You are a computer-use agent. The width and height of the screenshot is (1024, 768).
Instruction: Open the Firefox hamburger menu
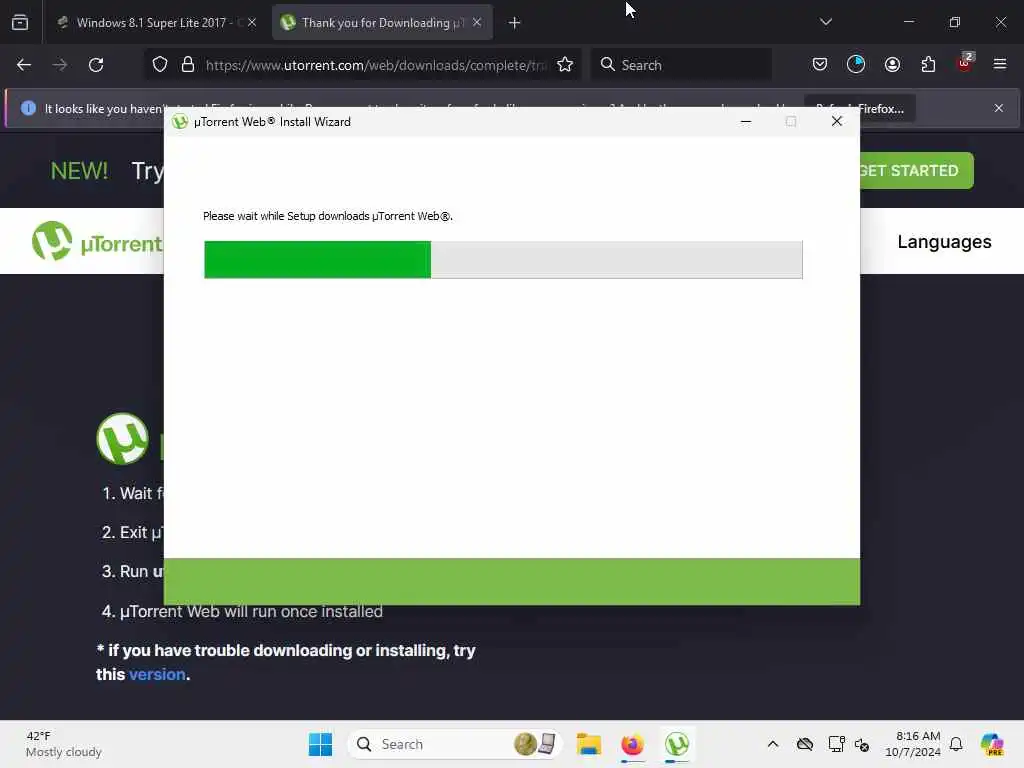click(1000, 64)
